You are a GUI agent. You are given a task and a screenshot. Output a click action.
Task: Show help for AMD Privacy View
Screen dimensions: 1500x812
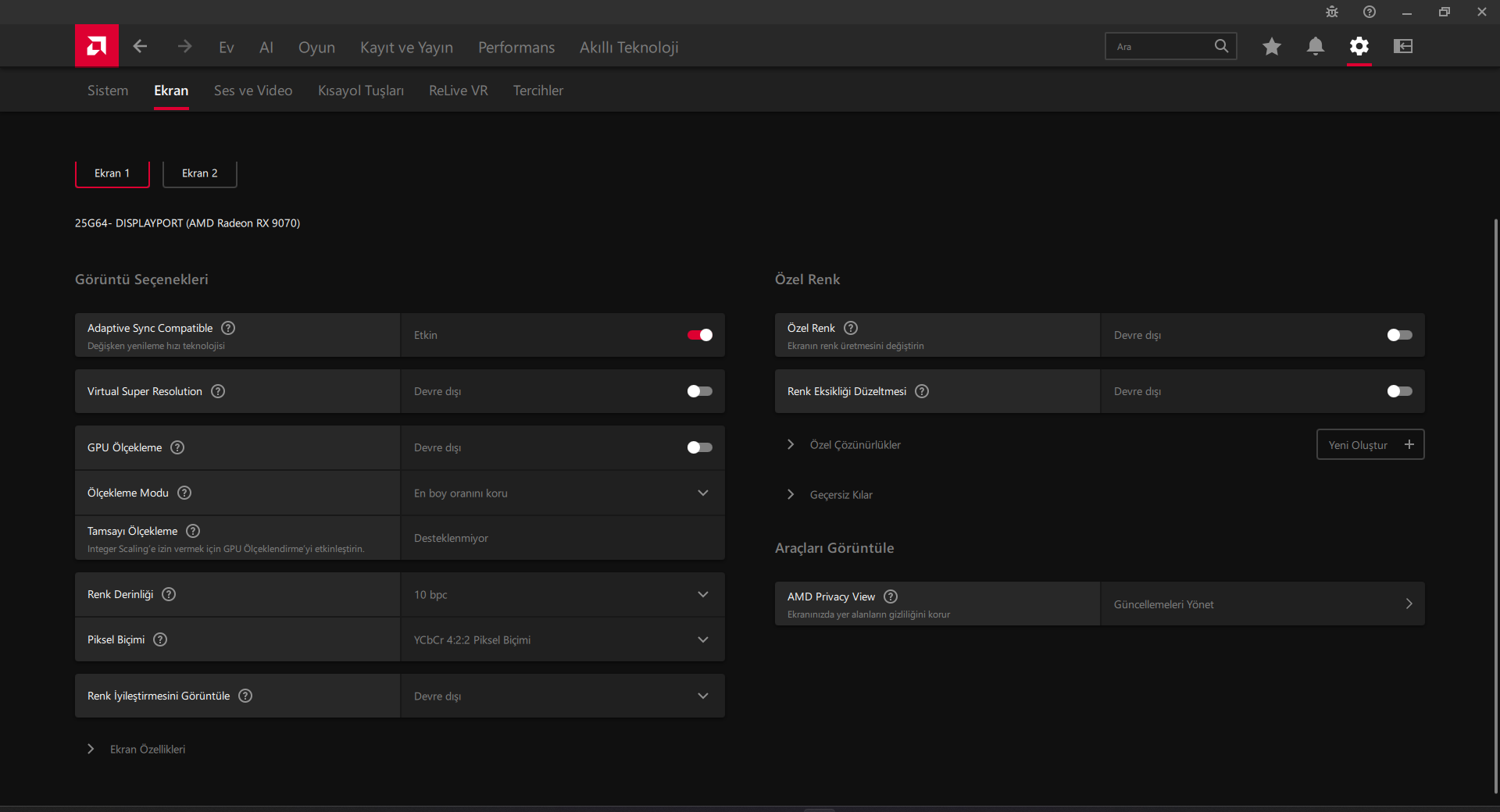891,597
